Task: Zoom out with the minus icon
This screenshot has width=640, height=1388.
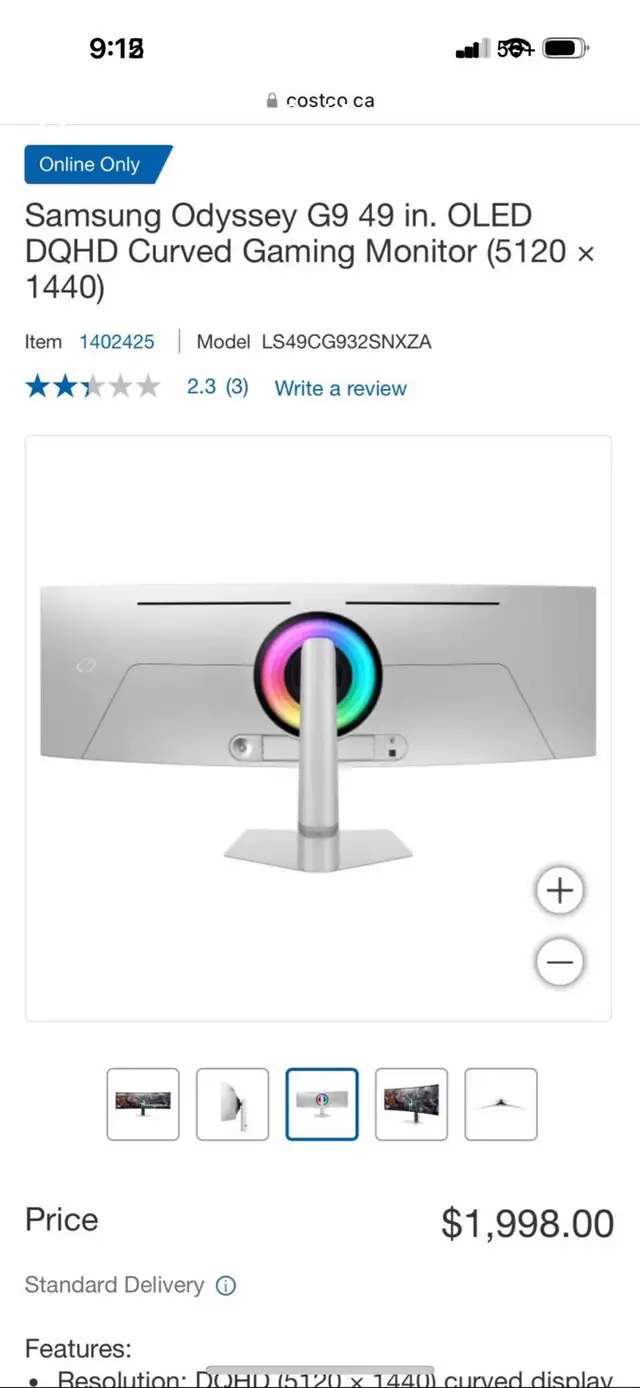Action: [560, 962]
